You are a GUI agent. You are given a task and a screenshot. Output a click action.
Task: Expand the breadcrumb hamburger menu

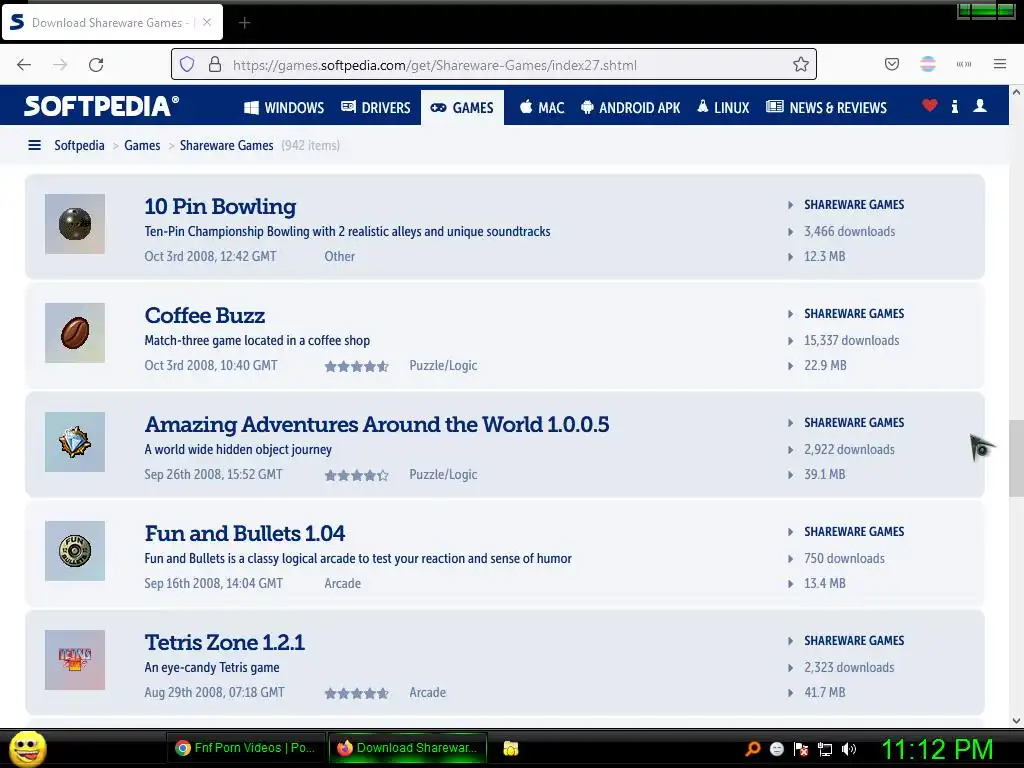pyautogui.click(x=35, y=145)
